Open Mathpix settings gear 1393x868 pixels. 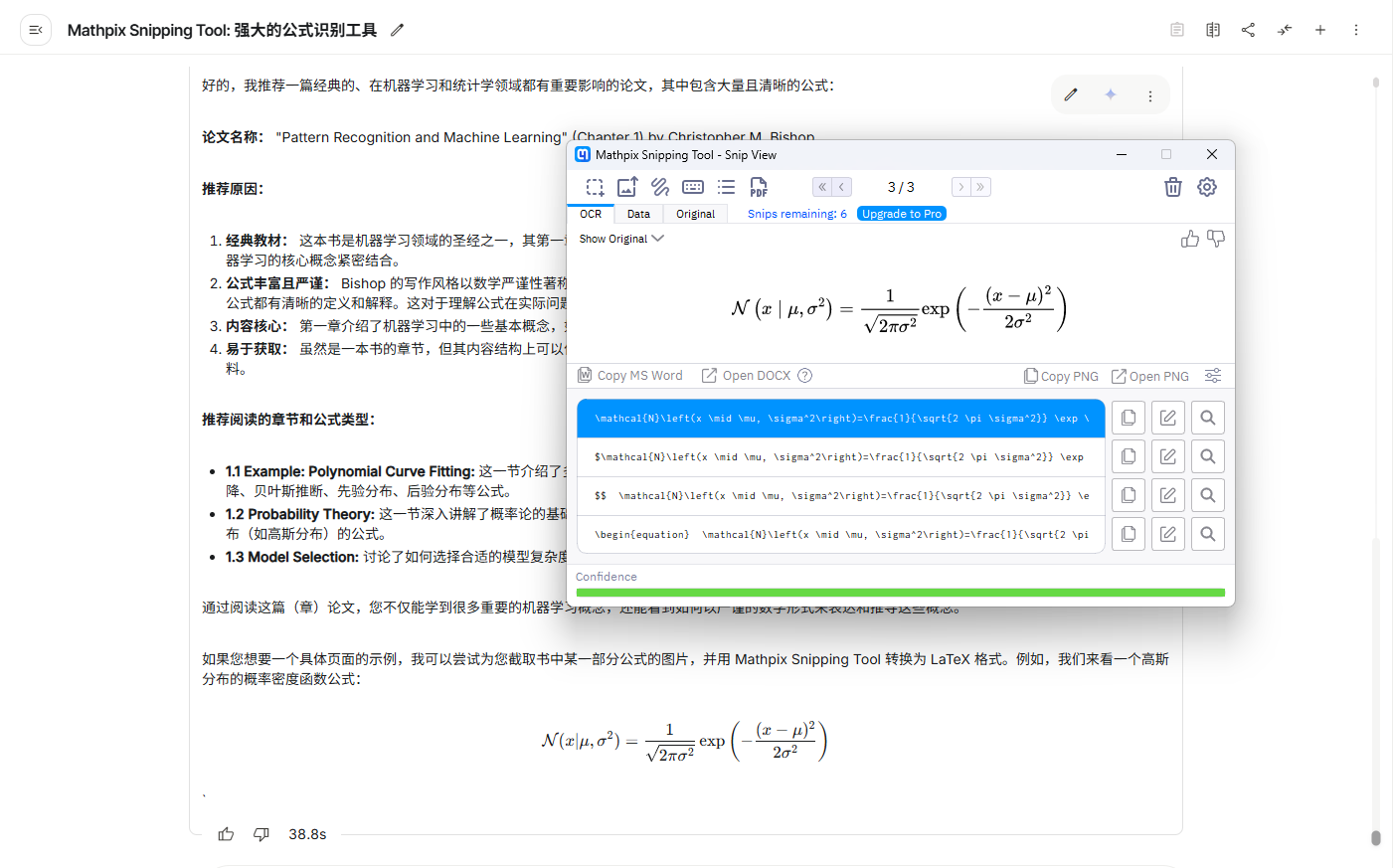tap(1207, 187)
